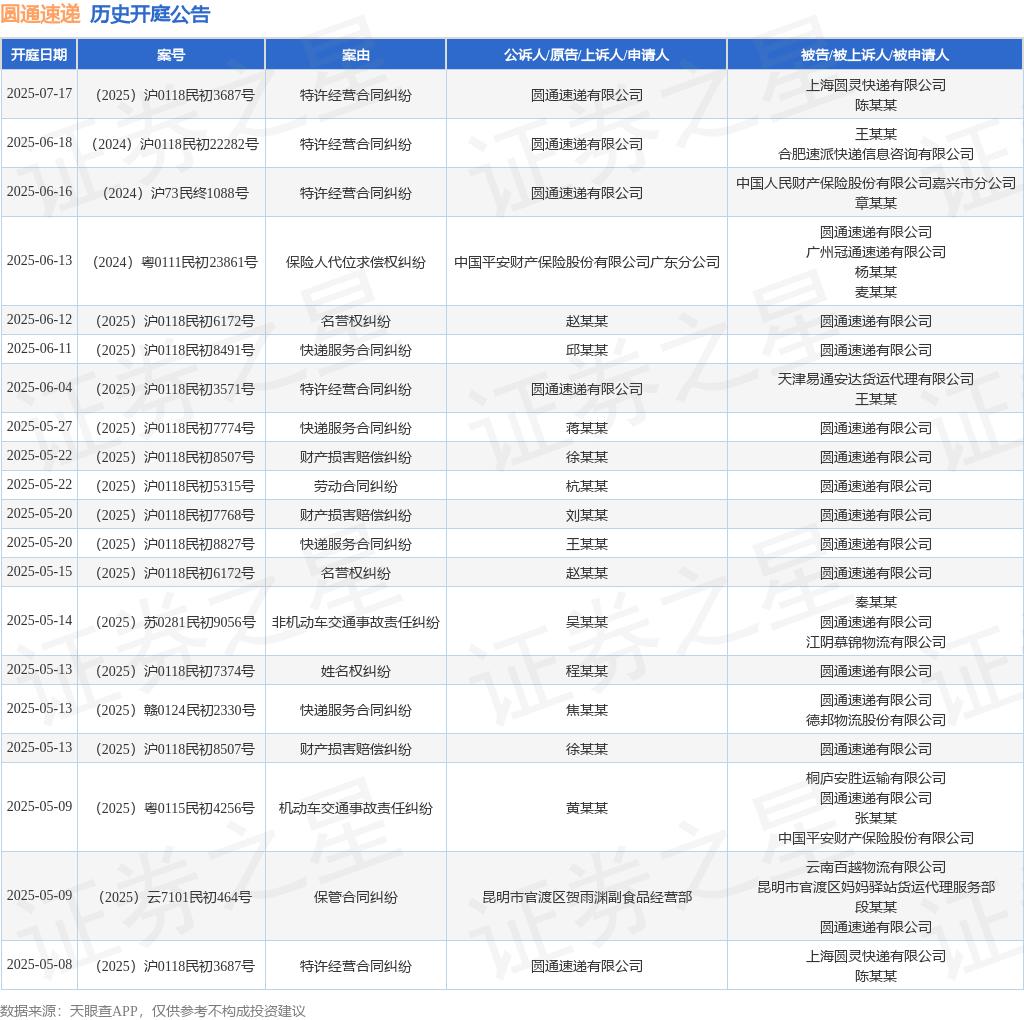Screen dimensions: 1024x1020
Task: Select the date 2025-07-17
Action: click(39, 93)
